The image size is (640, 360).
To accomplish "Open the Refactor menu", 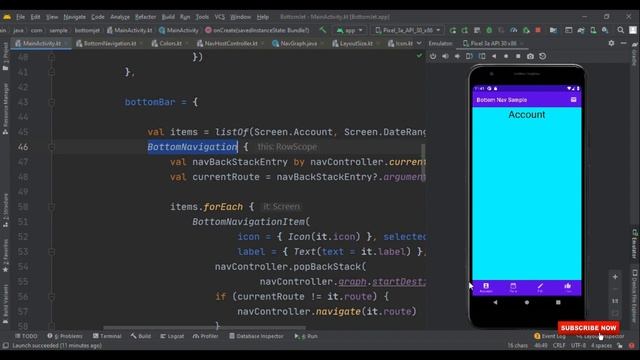I will 145,17.
